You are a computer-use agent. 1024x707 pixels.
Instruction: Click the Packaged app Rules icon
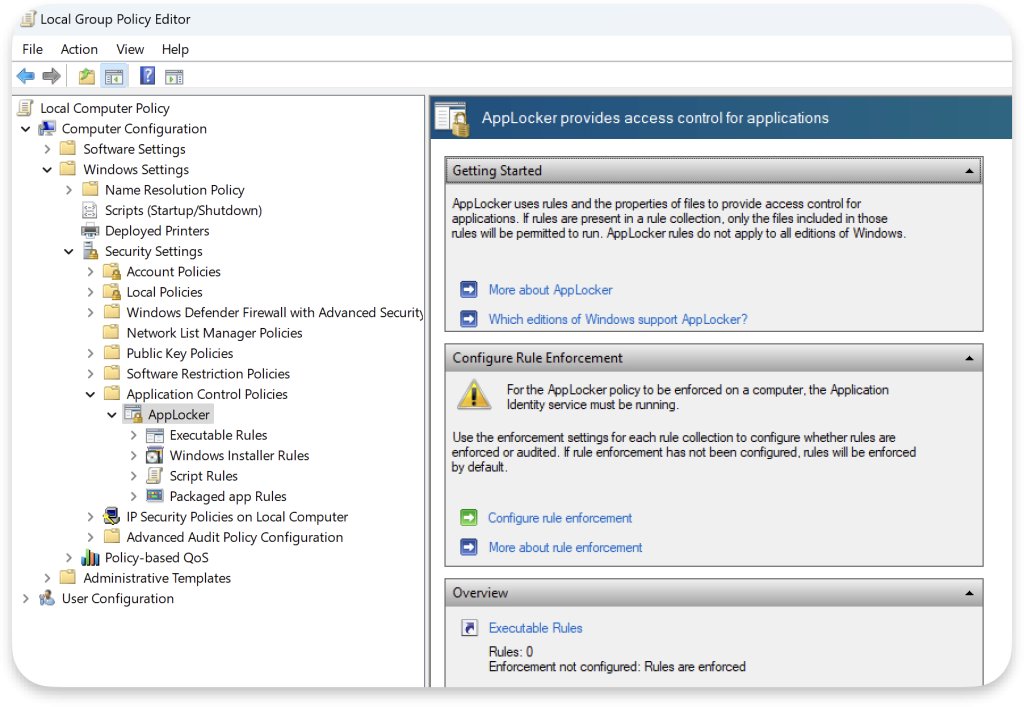pos(155,495)
